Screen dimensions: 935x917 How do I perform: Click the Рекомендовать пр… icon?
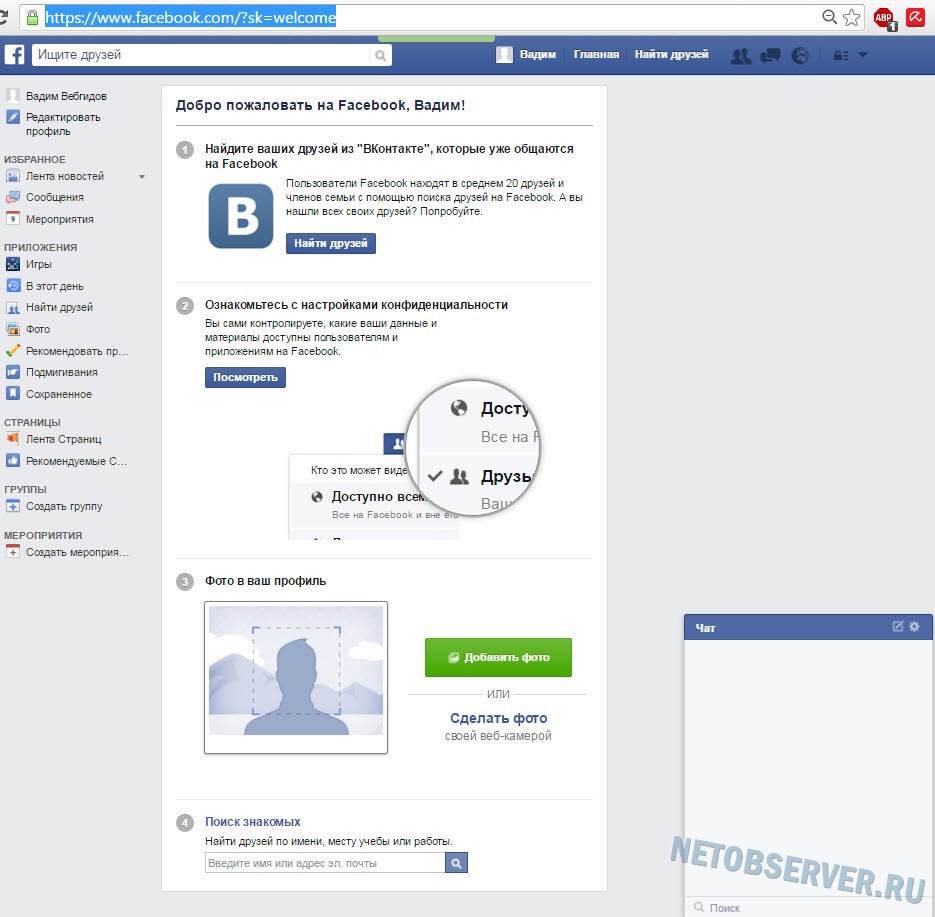[13, 351]
